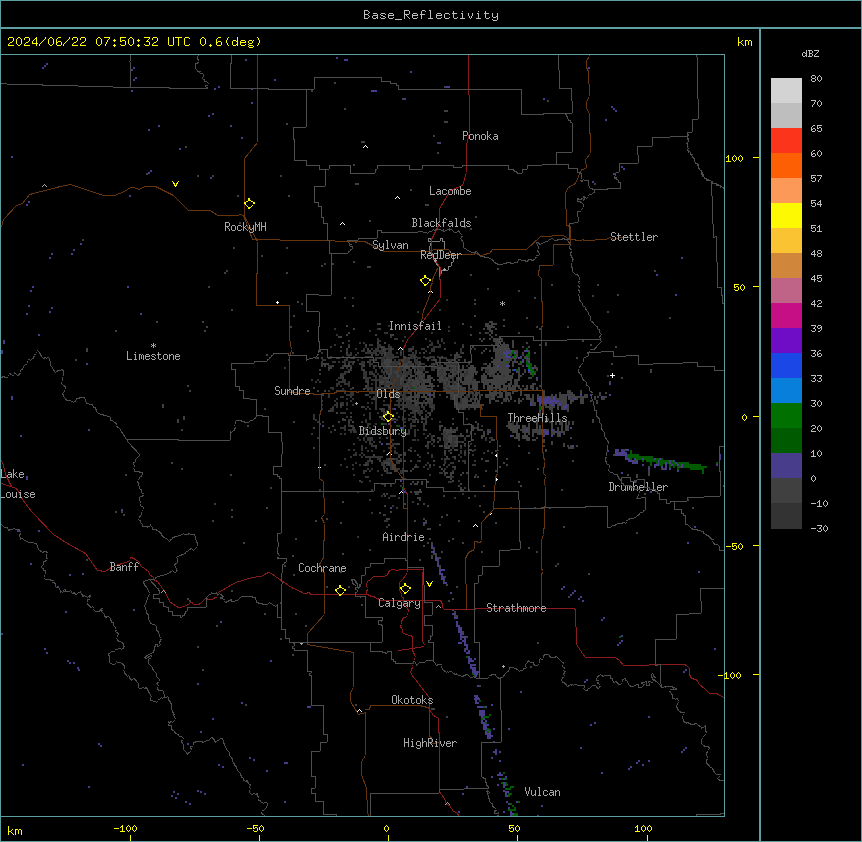The width and height of the screenshot is (862, 842).
Task: Click the 100 tick on the right axis
Action: 734,158
